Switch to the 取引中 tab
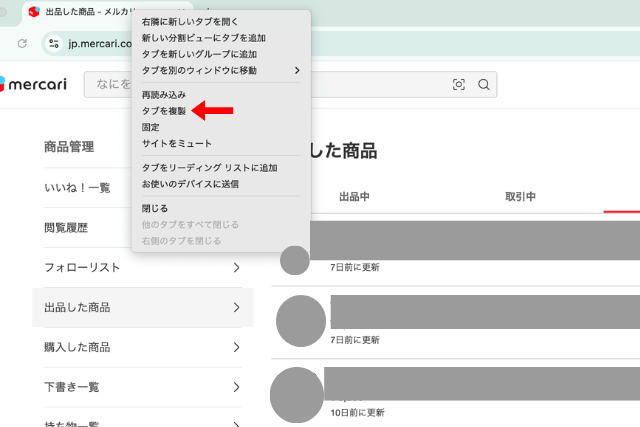 520,197
